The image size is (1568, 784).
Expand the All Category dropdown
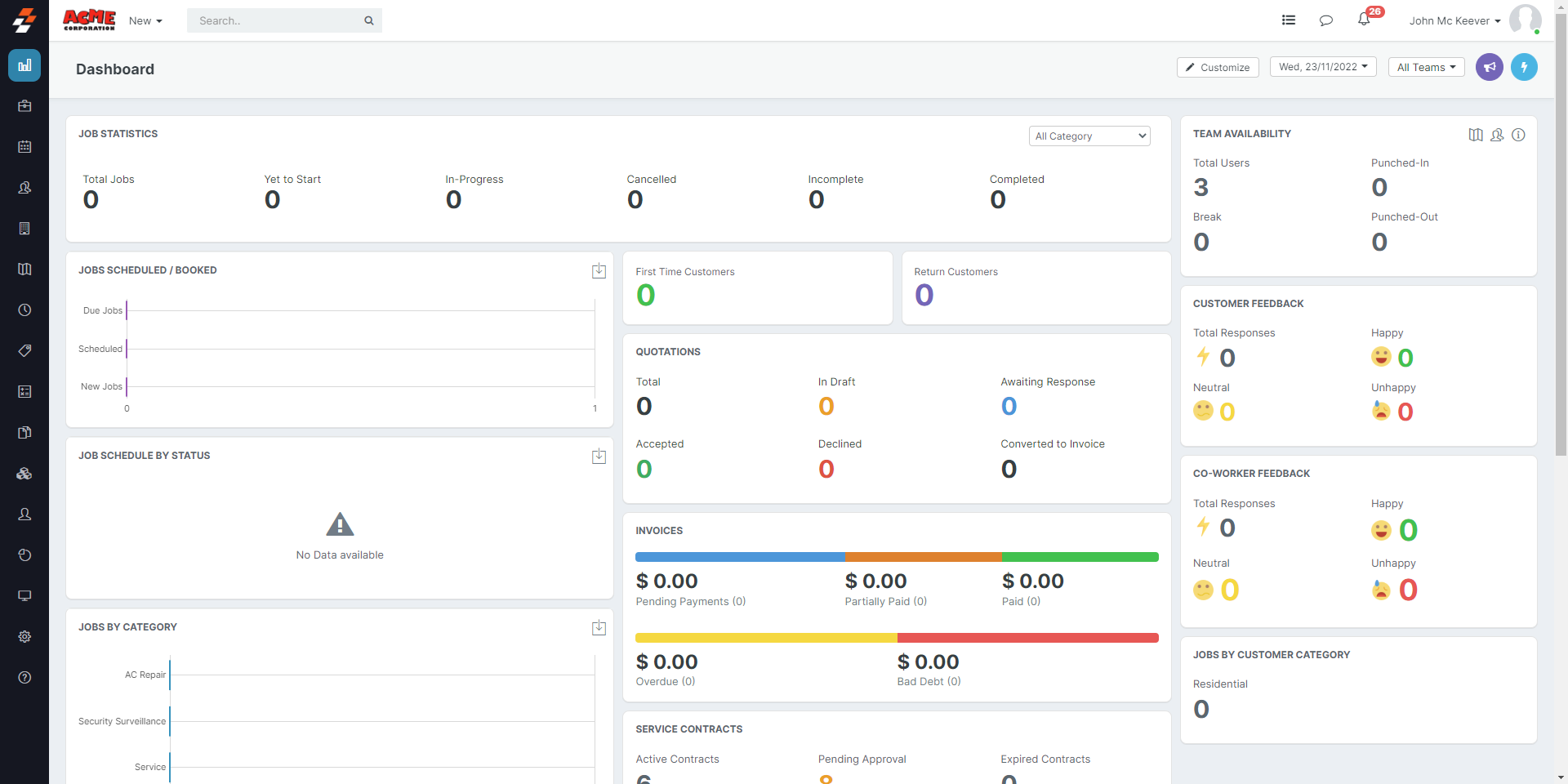[x=1089, y=136]
